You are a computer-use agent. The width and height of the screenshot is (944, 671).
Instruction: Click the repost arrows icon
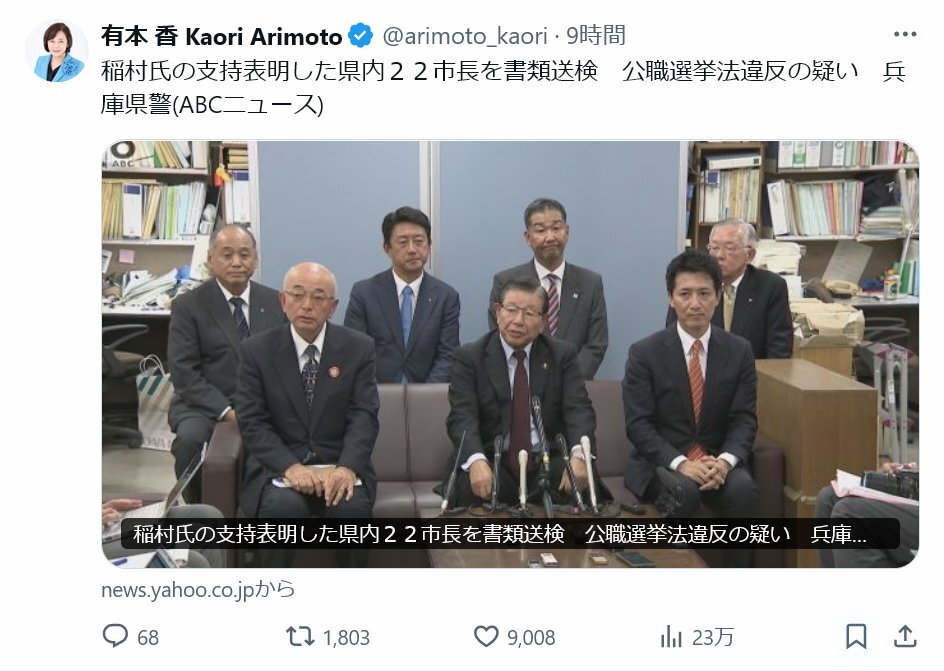[300, 636]
